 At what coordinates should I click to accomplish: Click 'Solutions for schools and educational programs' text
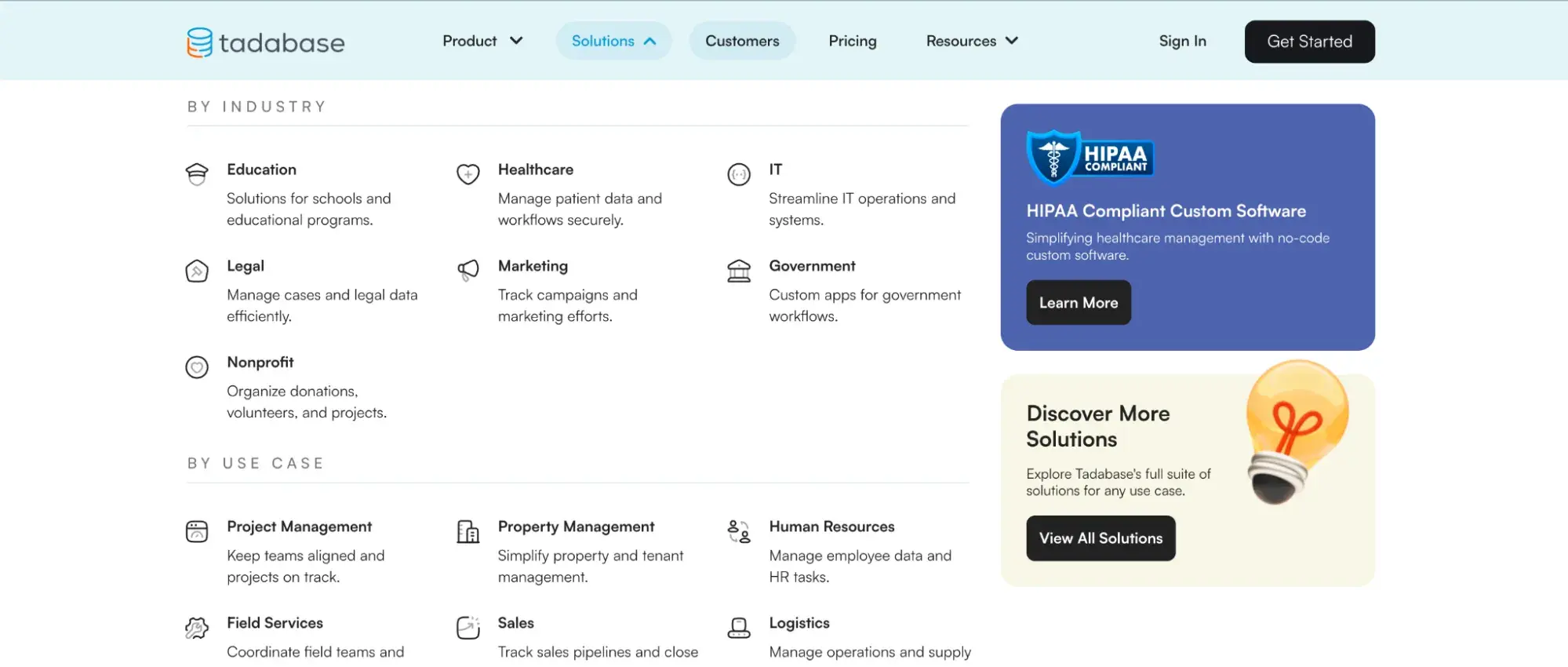(308, 210)
